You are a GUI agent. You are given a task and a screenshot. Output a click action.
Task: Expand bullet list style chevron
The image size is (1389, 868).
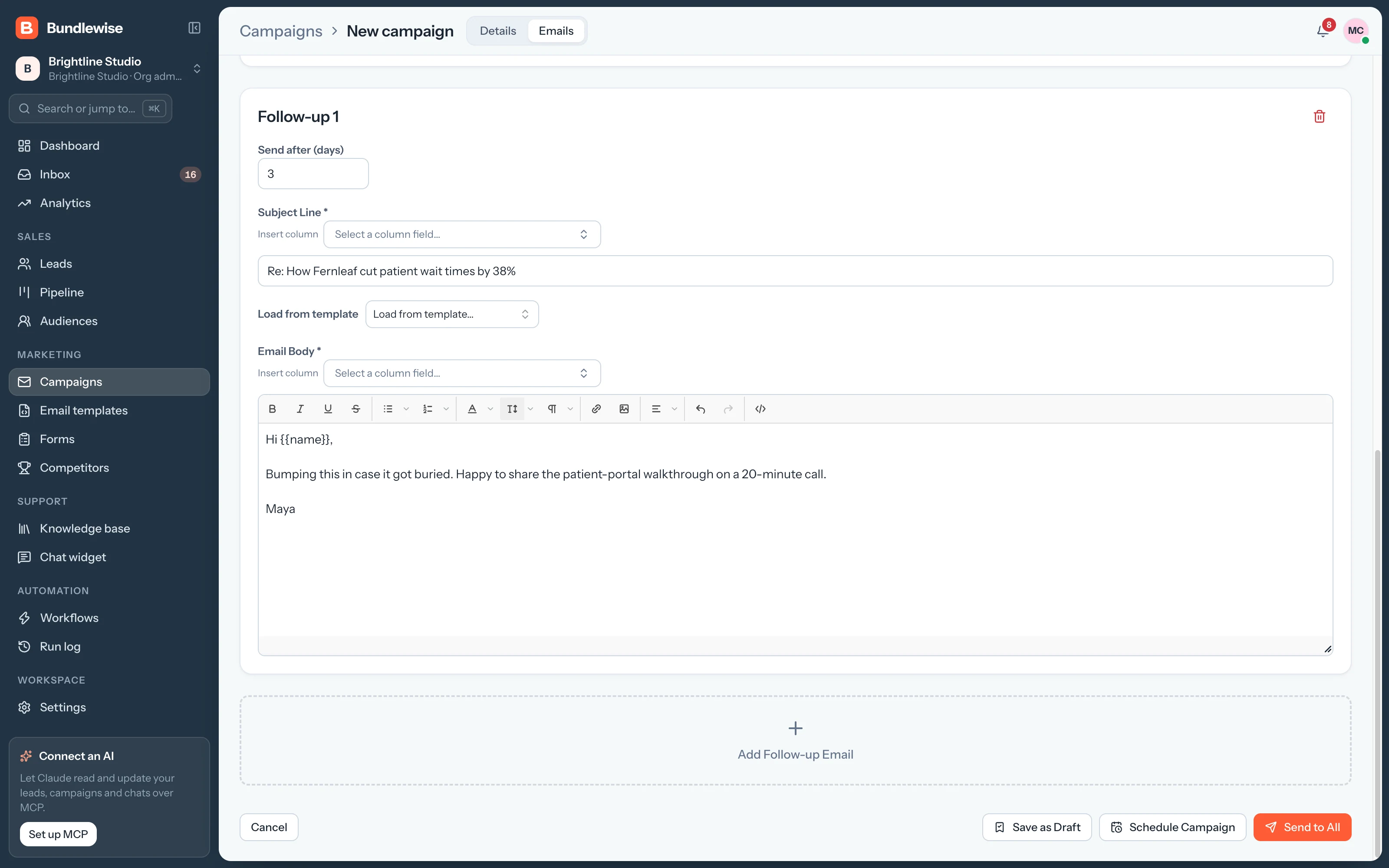point(406,409)
